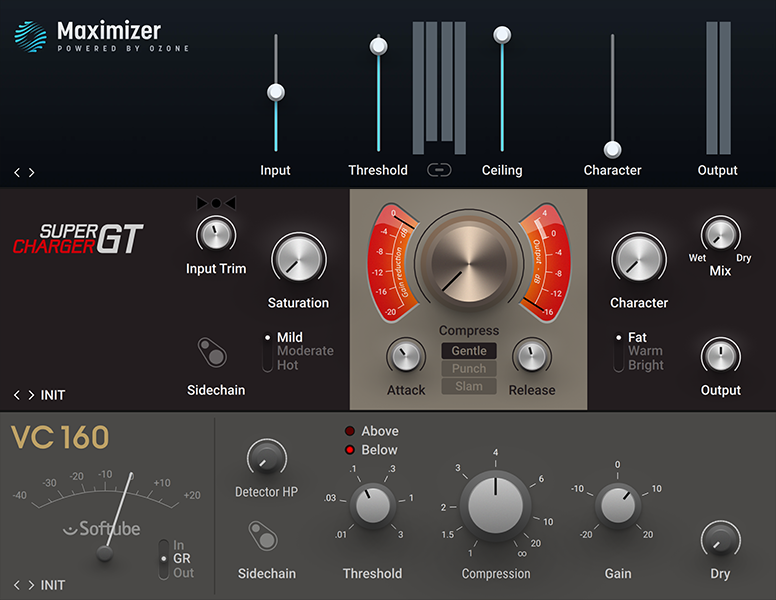The height and width of the screenshot is (600, 776).
Task: Click the red Output dB meter
Action: click(x=545, y=263)
